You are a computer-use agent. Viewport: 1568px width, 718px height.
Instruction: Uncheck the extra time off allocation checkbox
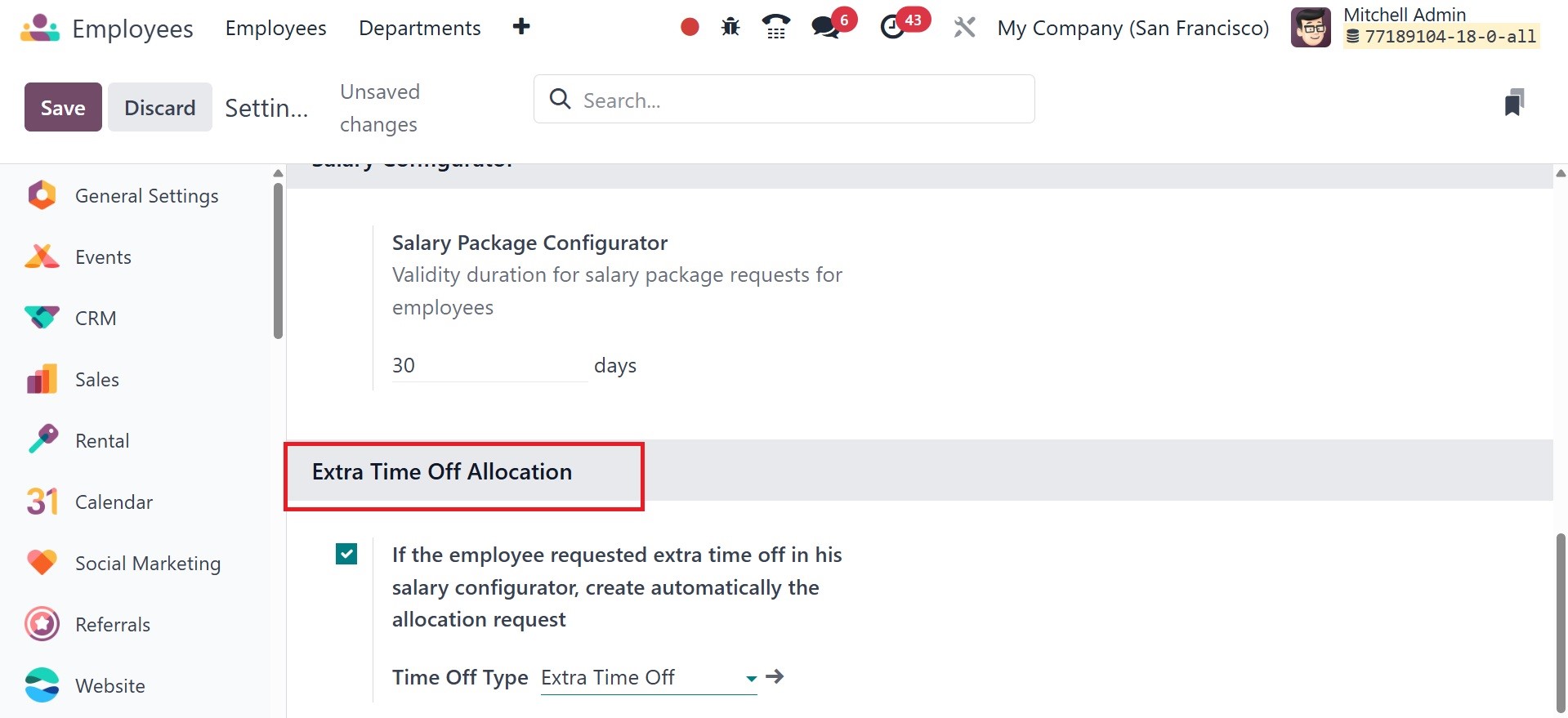[346, 554]
